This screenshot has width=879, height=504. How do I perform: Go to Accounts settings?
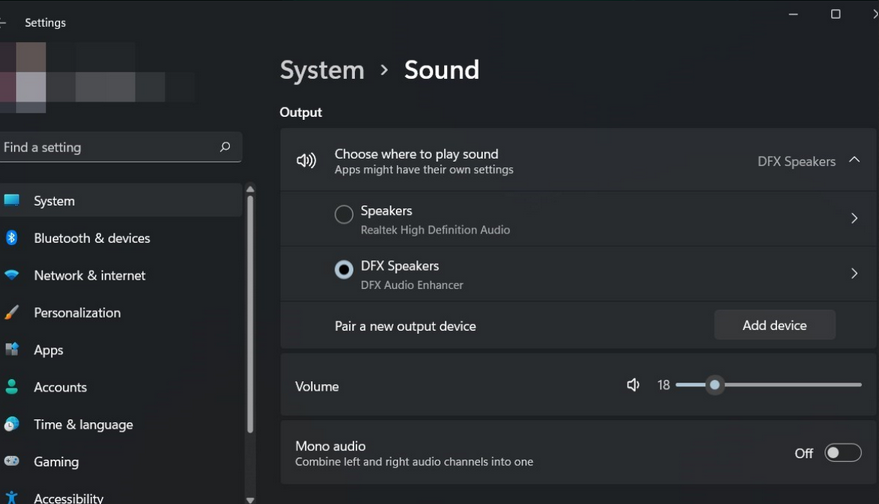(121, 387)
